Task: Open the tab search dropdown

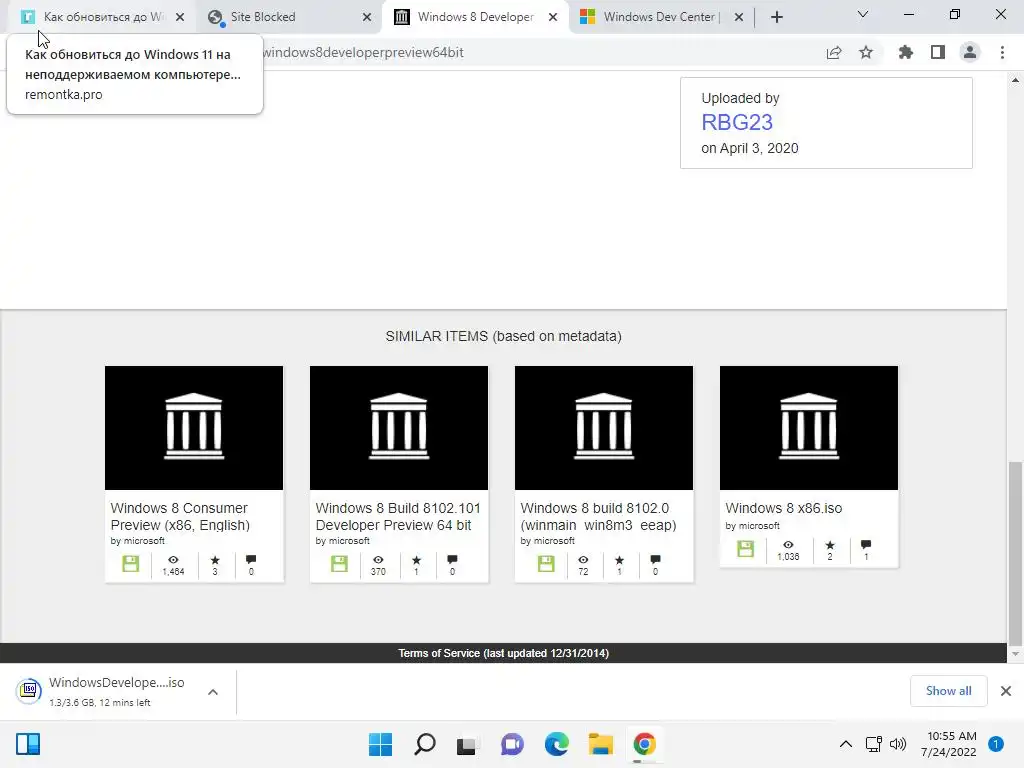Action: coord(863,14)
